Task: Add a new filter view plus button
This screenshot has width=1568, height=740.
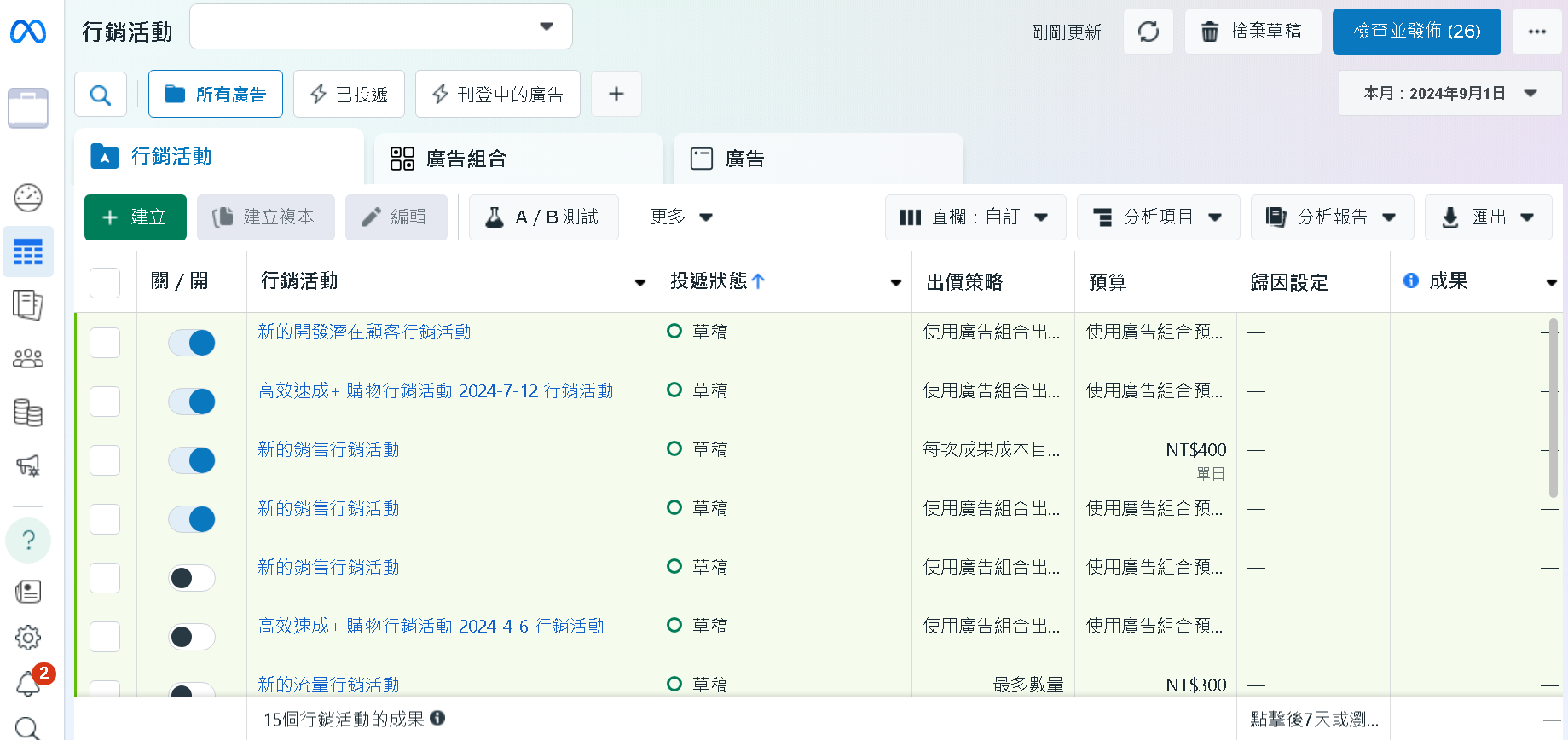Action: coord(616,94)
